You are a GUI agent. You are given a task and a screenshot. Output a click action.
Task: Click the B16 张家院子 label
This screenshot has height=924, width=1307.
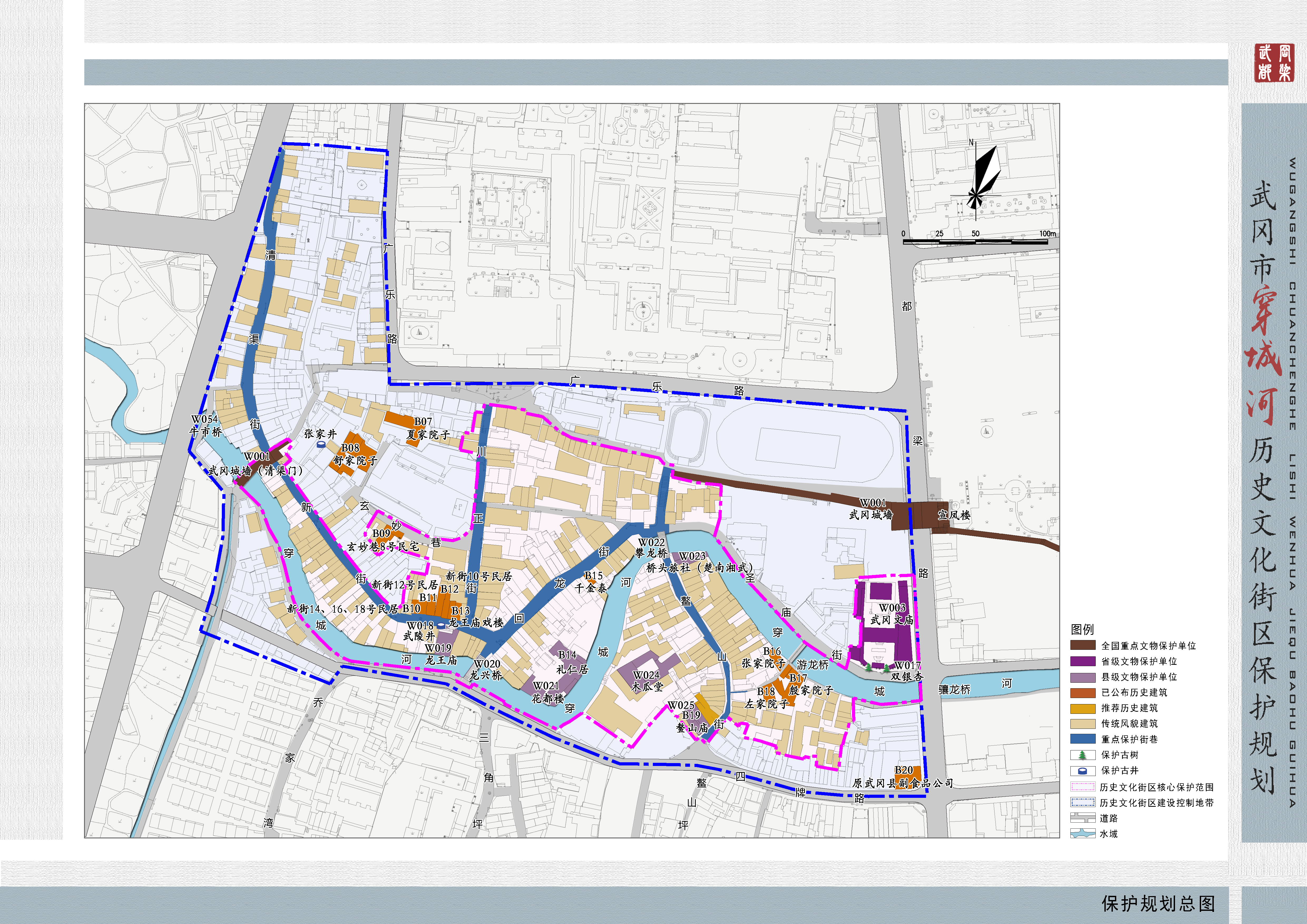pos(763,657)
